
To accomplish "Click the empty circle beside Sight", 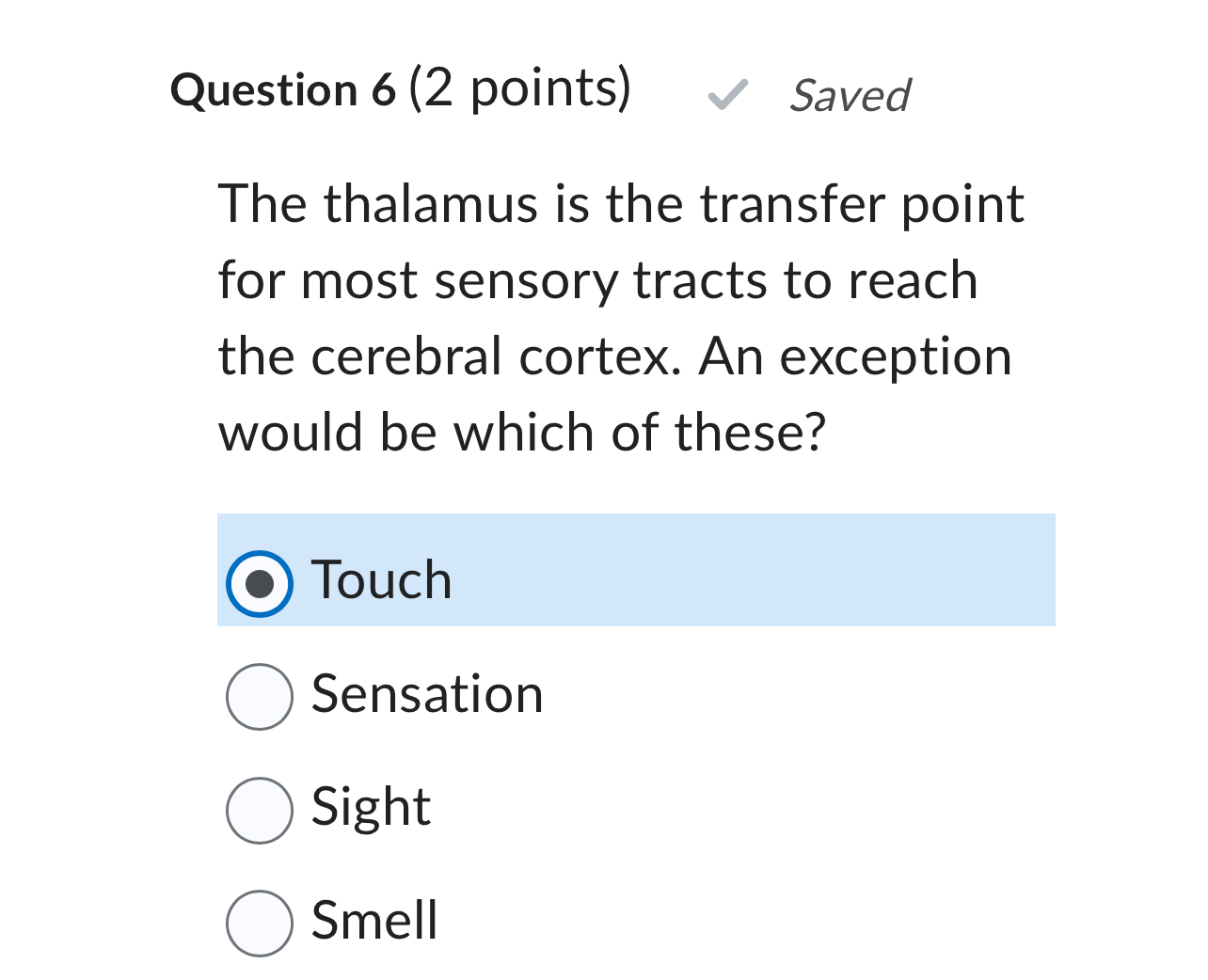I will pos(260,810).
